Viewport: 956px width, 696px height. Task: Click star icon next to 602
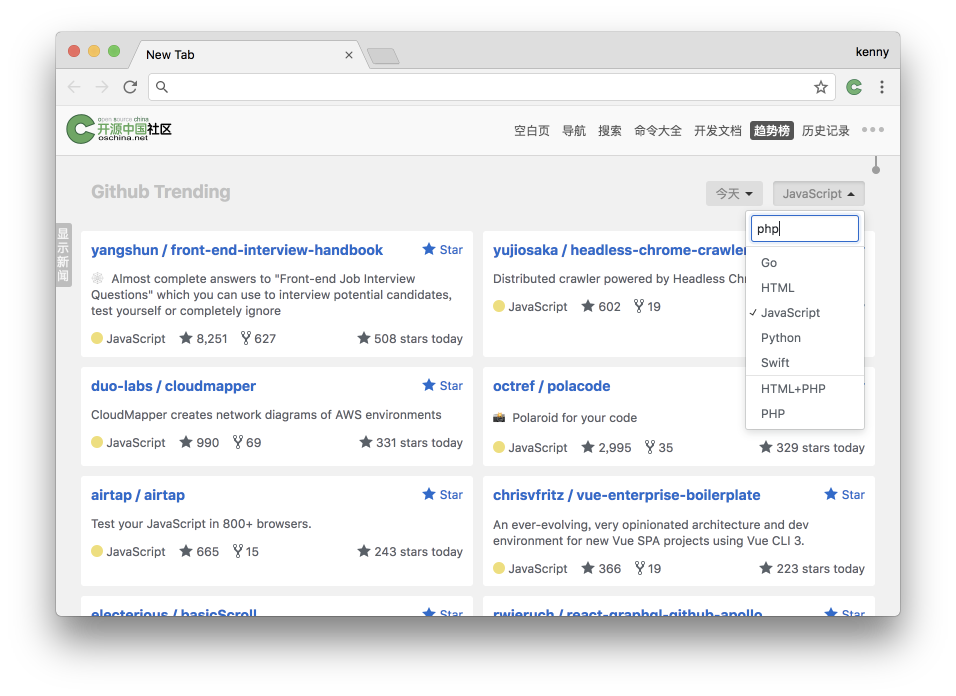(x=588, y=306)
